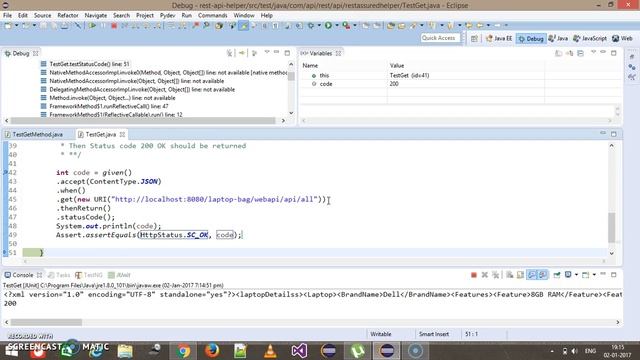Select FrameworkMethod$1.runReflectiveCall() line 47 frame
The height and width of the screenshot is (360, 640).
click(x=109, y=106)
